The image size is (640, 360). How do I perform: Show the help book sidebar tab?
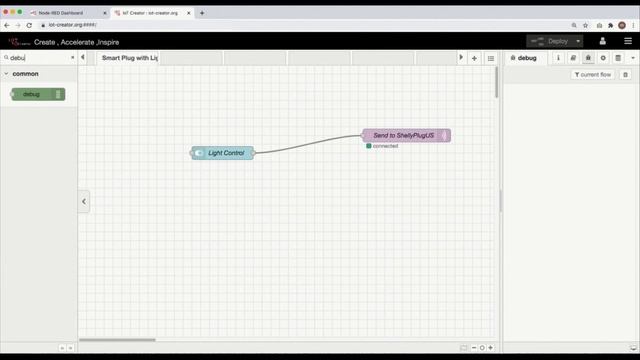point(573,58)
